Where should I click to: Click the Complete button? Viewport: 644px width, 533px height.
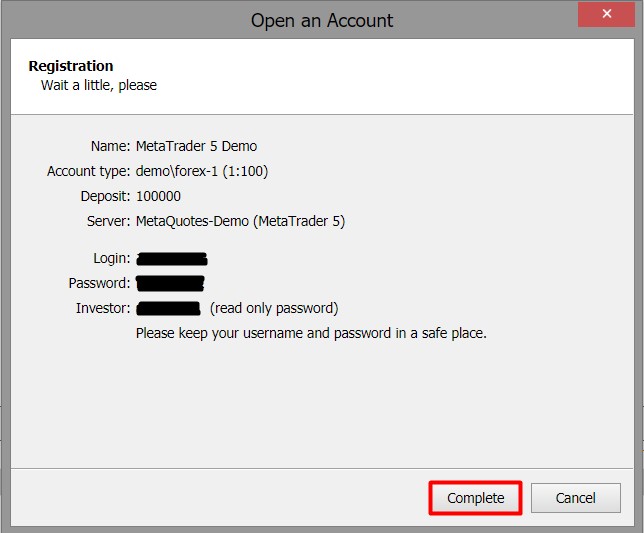(x=475, y=498)
